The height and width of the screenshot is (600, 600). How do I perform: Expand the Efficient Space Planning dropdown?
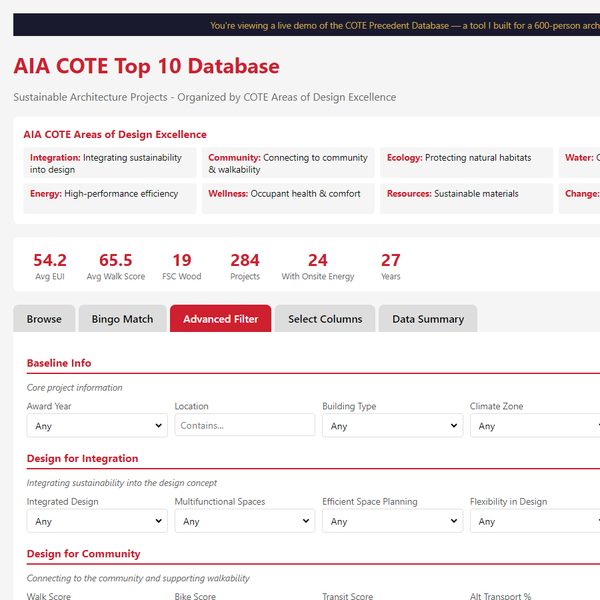393,521
